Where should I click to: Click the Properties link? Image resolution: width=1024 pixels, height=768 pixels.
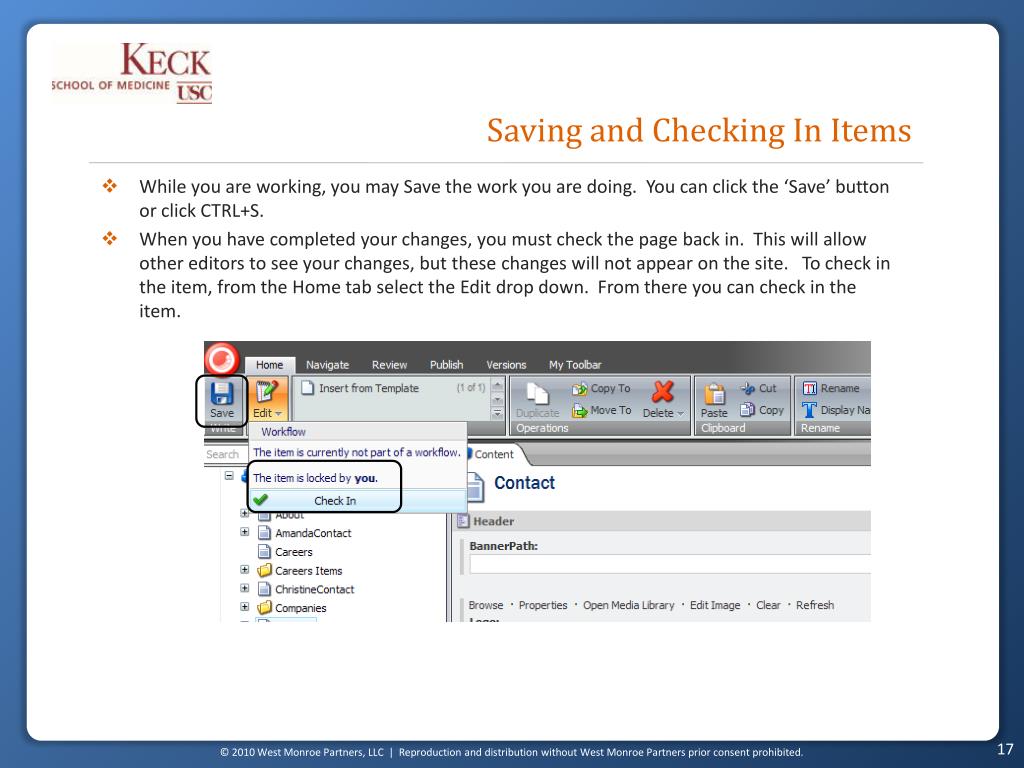click(x=543, y=605)
